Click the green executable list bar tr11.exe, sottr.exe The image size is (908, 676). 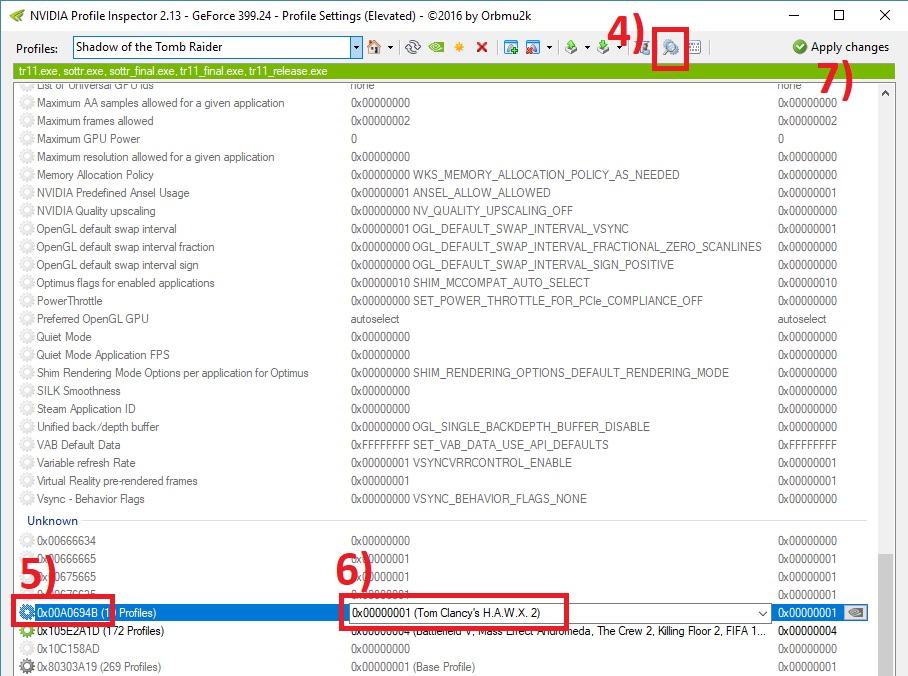click(454, 71)
